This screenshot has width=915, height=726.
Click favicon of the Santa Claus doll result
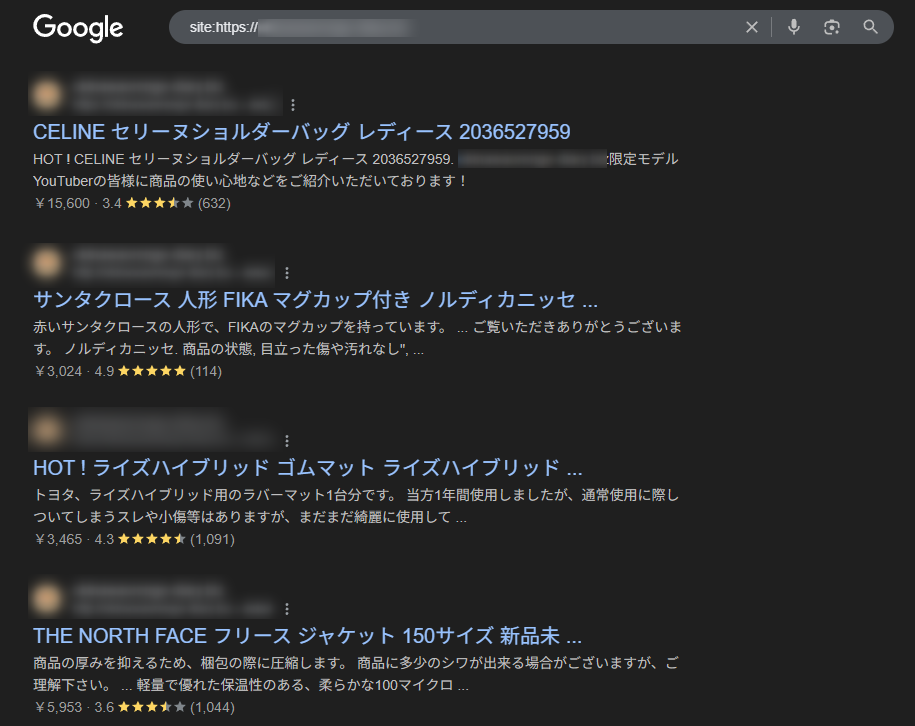click(x=45, y=263)
